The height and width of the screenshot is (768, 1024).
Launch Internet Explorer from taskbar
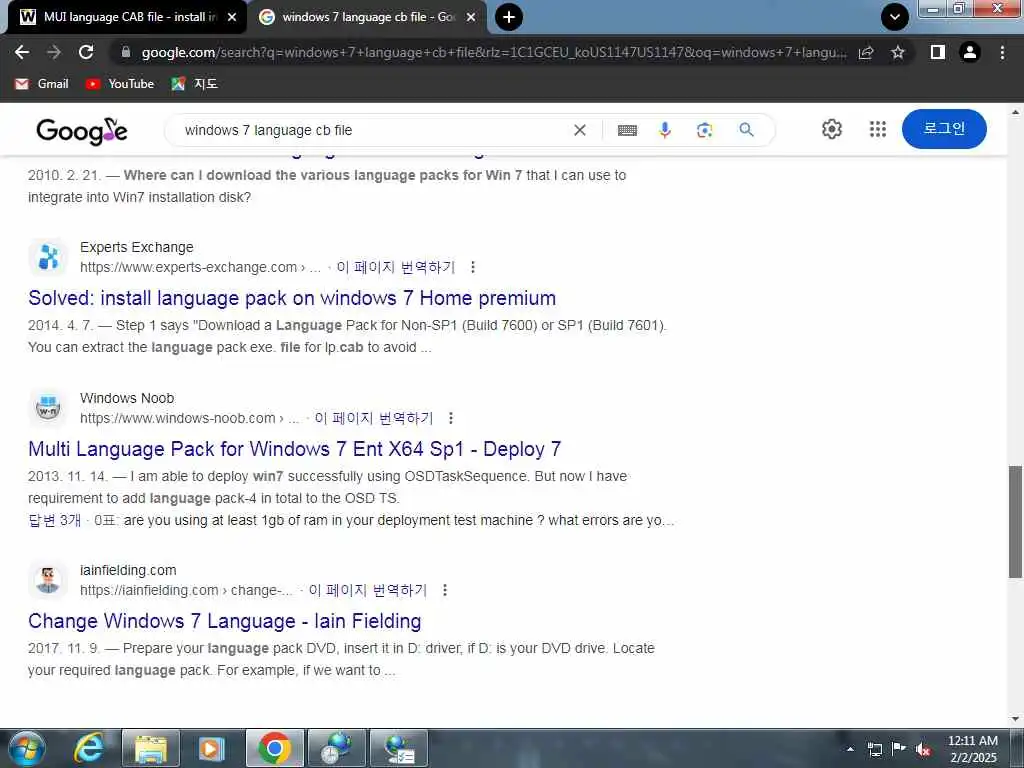pos(89,748)
